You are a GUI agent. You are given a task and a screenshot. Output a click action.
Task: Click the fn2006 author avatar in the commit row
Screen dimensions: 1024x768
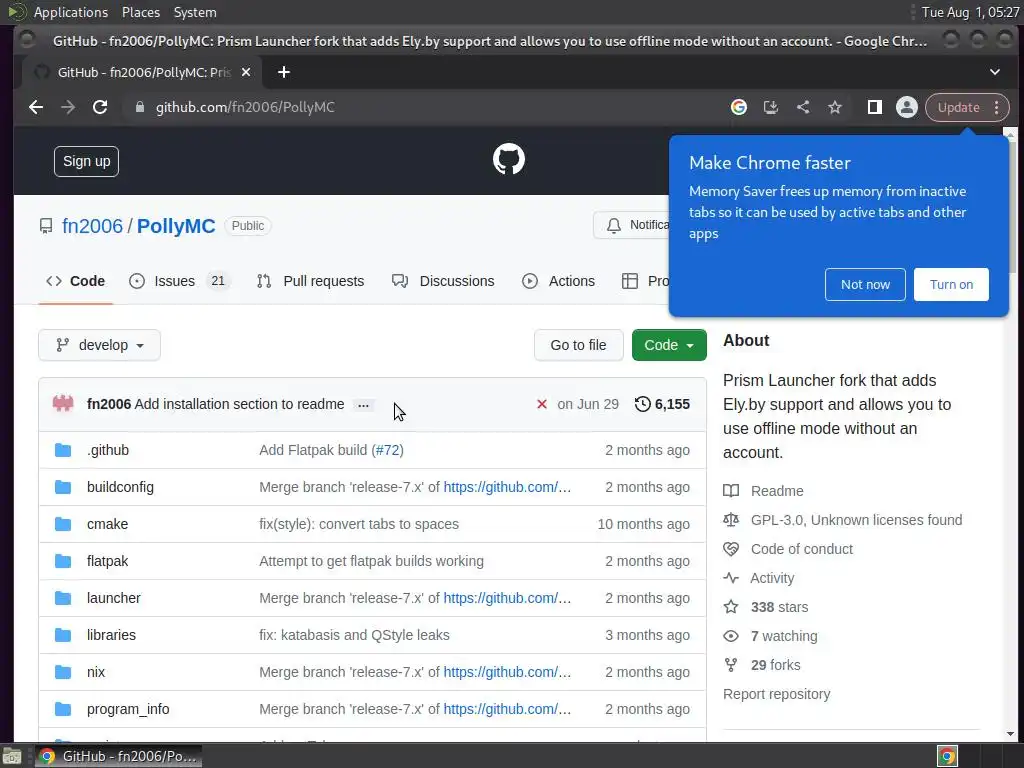[x=63, y=404]
